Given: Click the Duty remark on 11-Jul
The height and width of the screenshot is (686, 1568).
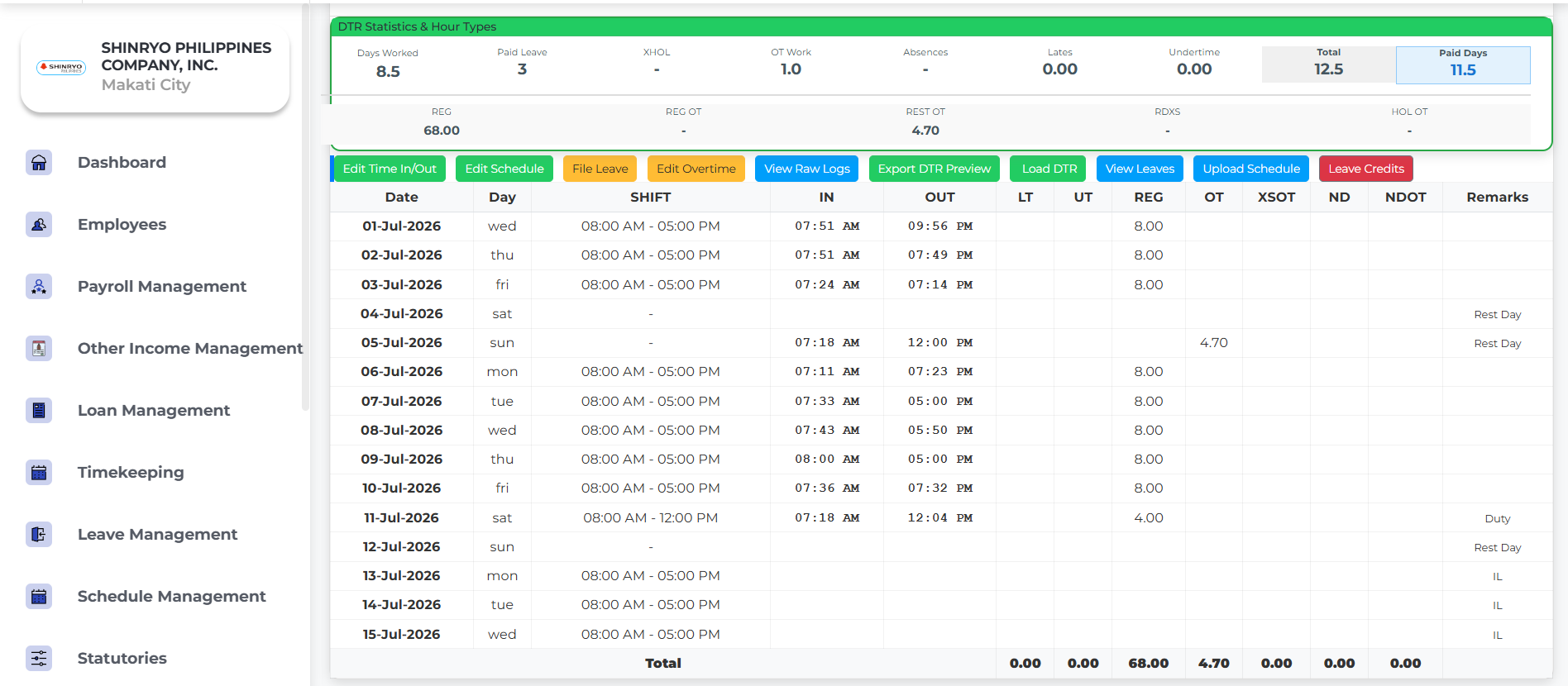Looking at the screenshot, I should 1498,519.
